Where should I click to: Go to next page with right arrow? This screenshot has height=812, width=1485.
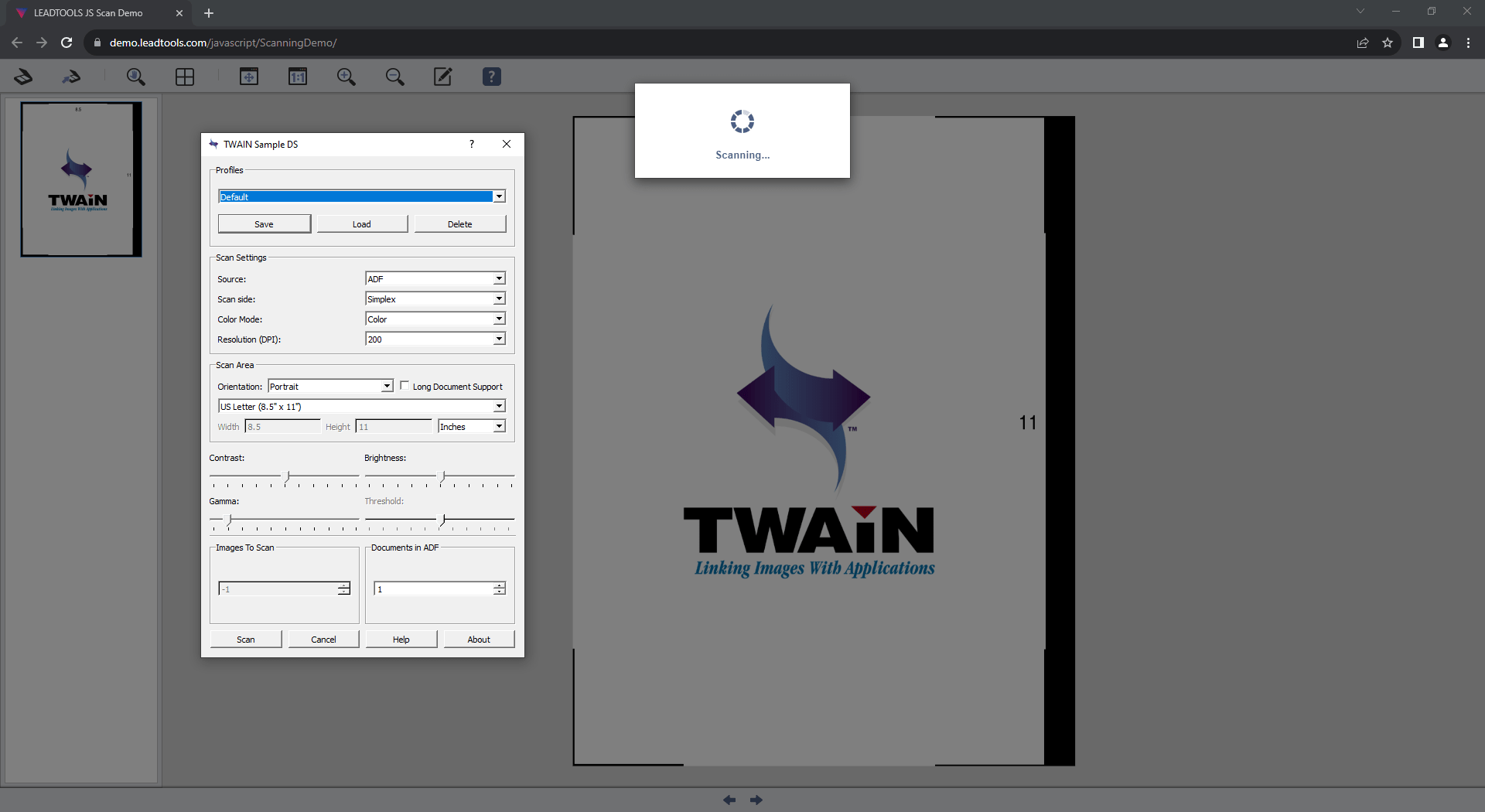point(756,800)
